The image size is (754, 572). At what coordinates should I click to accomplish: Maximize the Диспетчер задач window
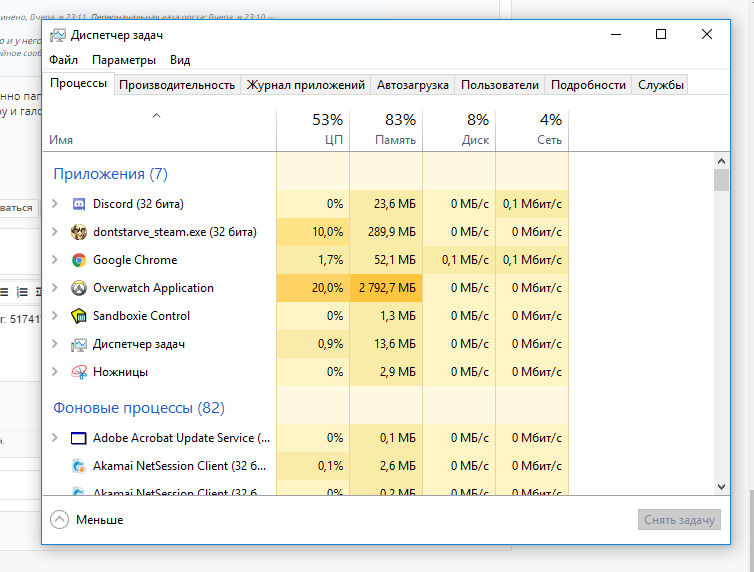661,34
